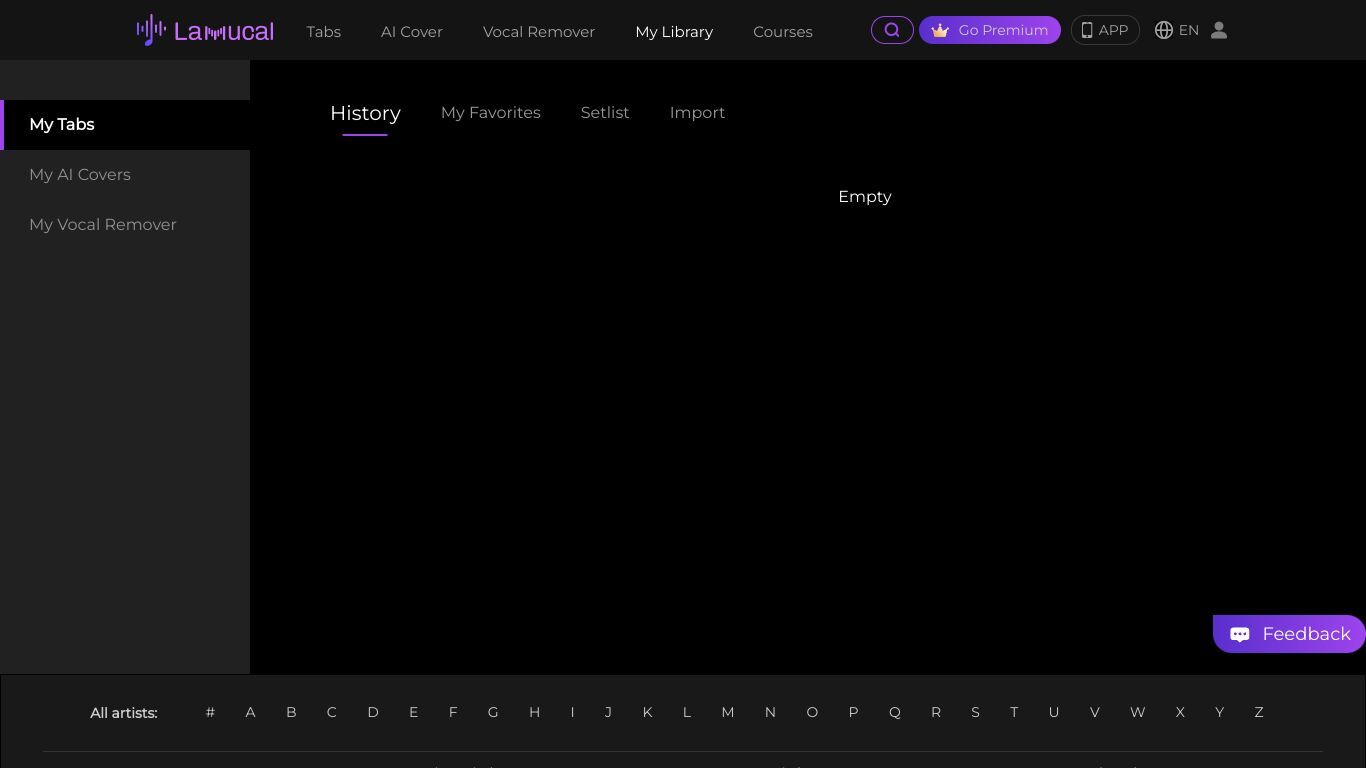Switch to the Setlist tab
The height and width of the screenshot is (768, 1366).
pos(605,113)
